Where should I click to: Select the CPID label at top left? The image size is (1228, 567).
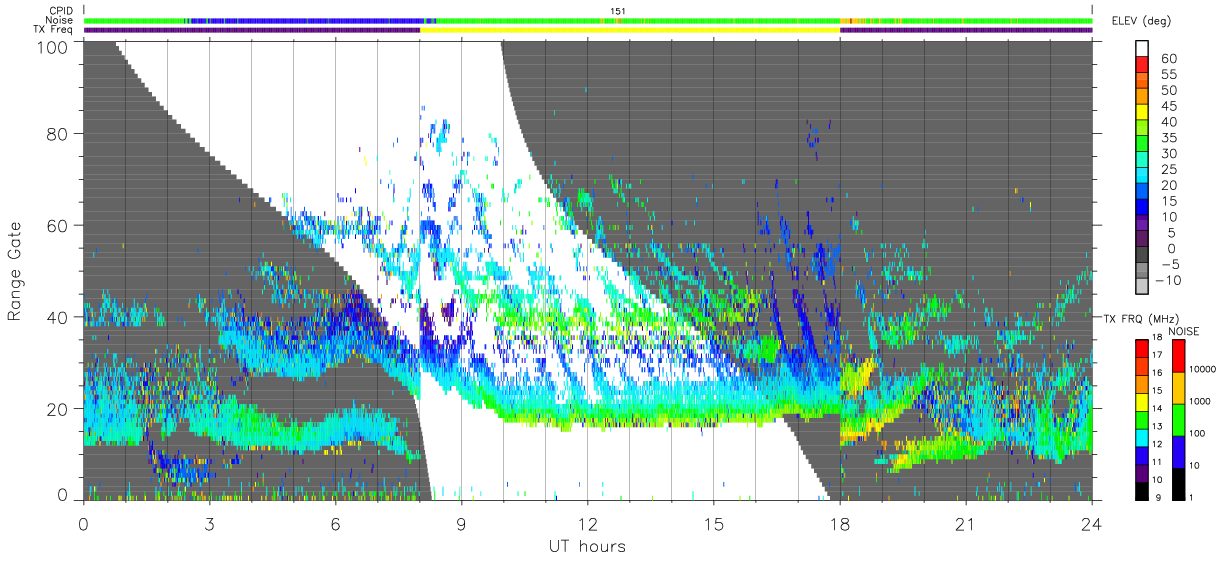(x=61, y=10)
